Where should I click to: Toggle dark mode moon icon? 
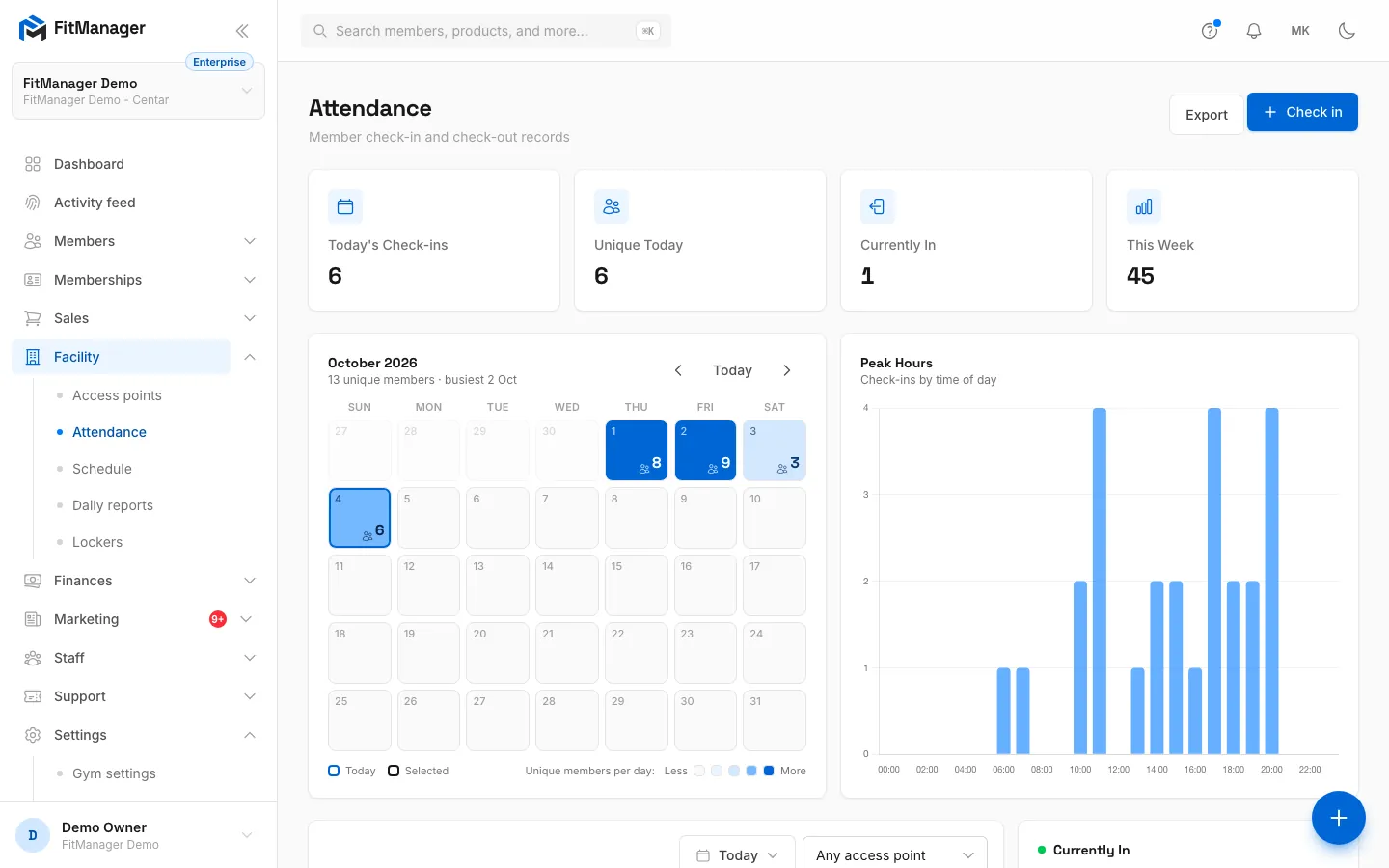[1347, 31]
